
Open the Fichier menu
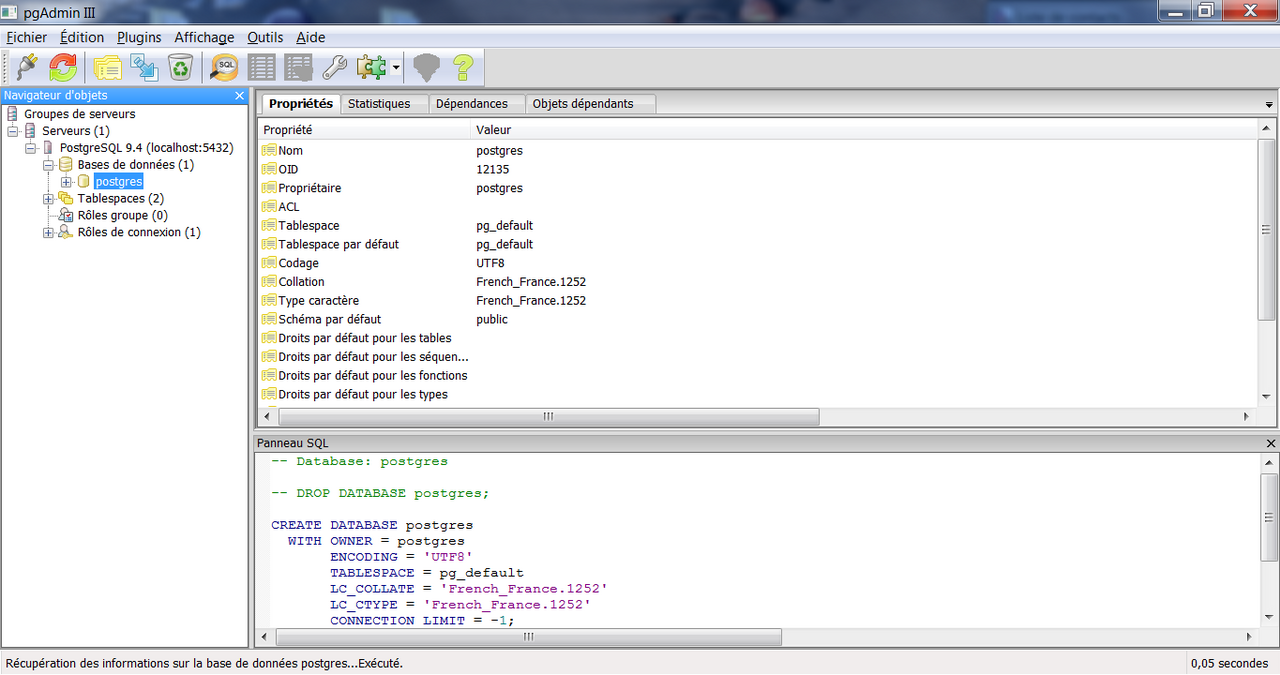[27, 37]
